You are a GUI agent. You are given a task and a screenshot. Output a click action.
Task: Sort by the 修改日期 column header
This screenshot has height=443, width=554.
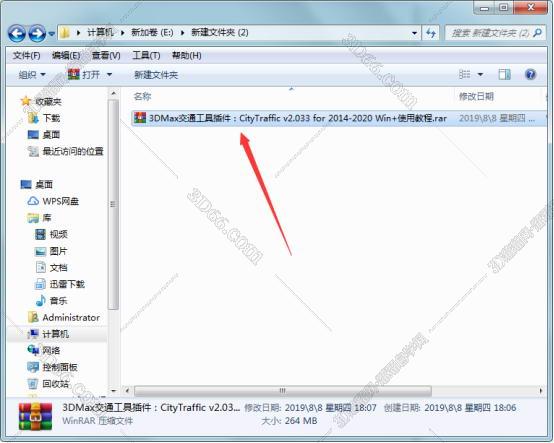(x=476, y=96)
